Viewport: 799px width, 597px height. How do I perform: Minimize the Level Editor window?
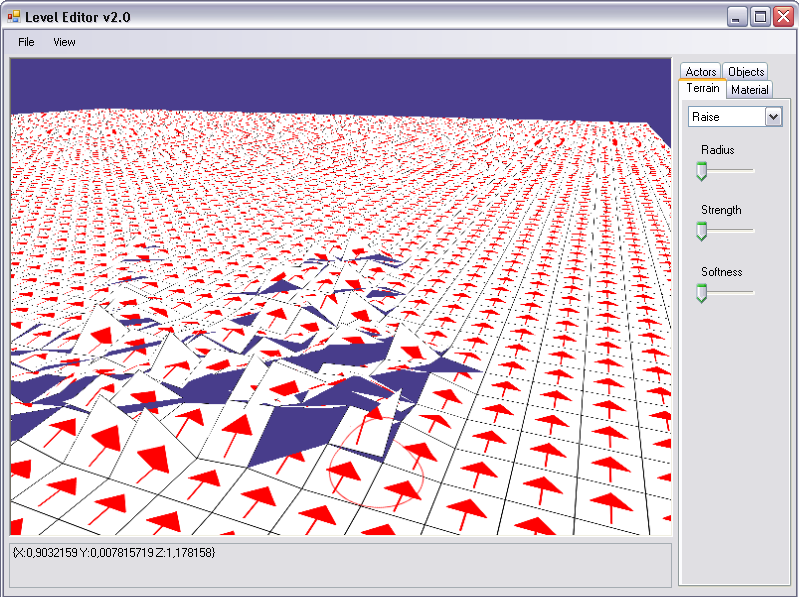(737, 17)
